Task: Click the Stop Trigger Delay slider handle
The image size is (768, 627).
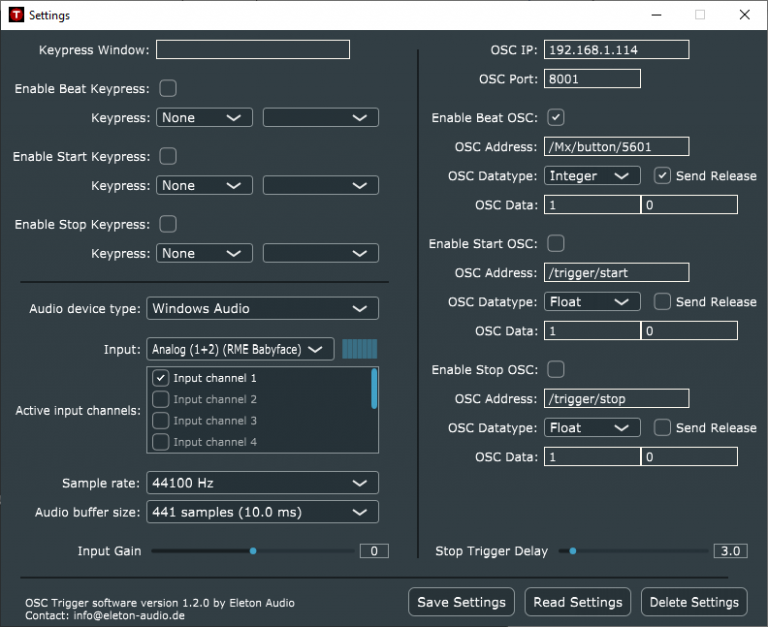Action: coord(572,550)
